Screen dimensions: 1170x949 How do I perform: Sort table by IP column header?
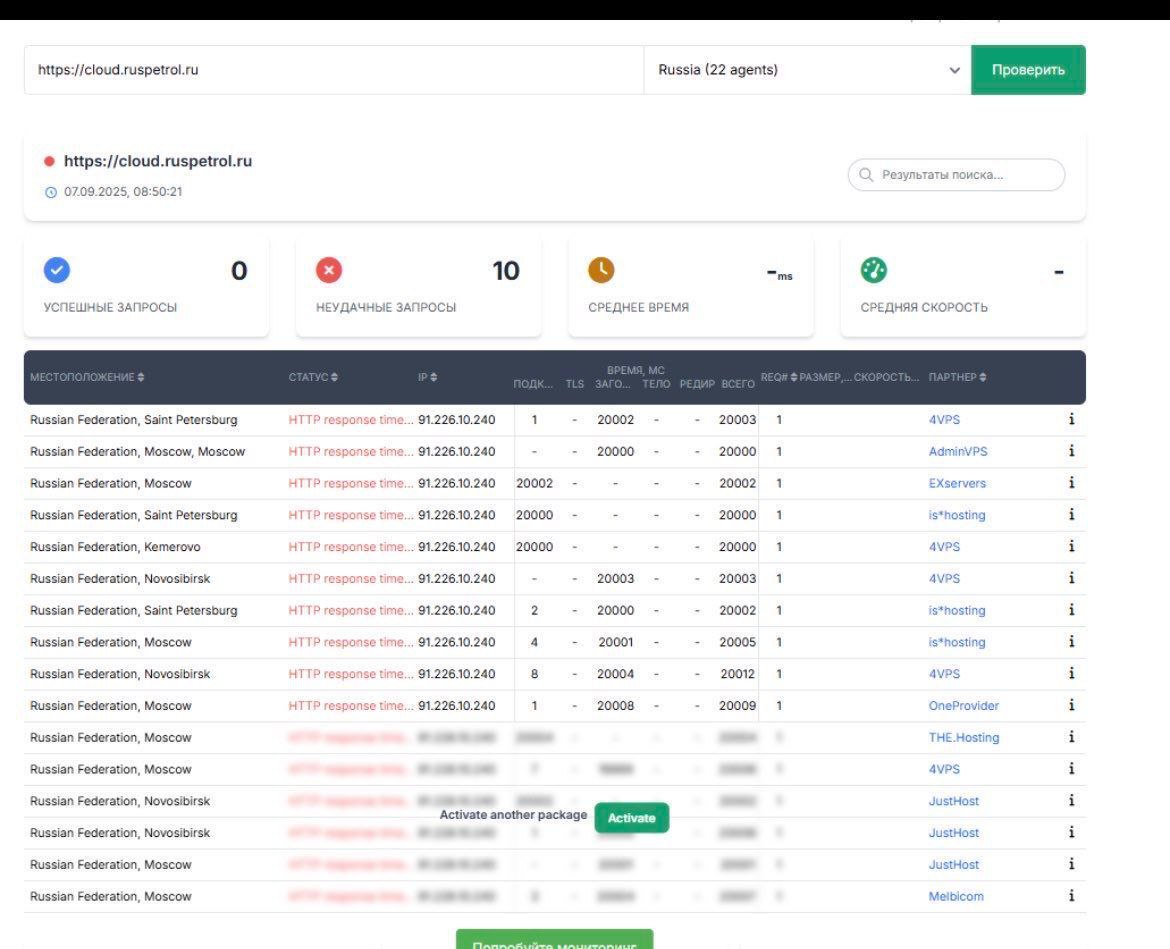pos(428,377)
